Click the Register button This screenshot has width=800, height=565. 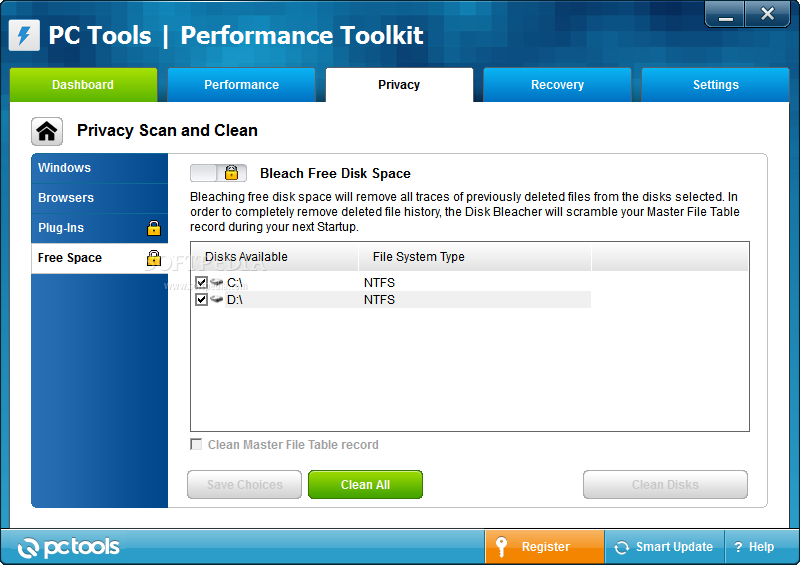(544, 547)
